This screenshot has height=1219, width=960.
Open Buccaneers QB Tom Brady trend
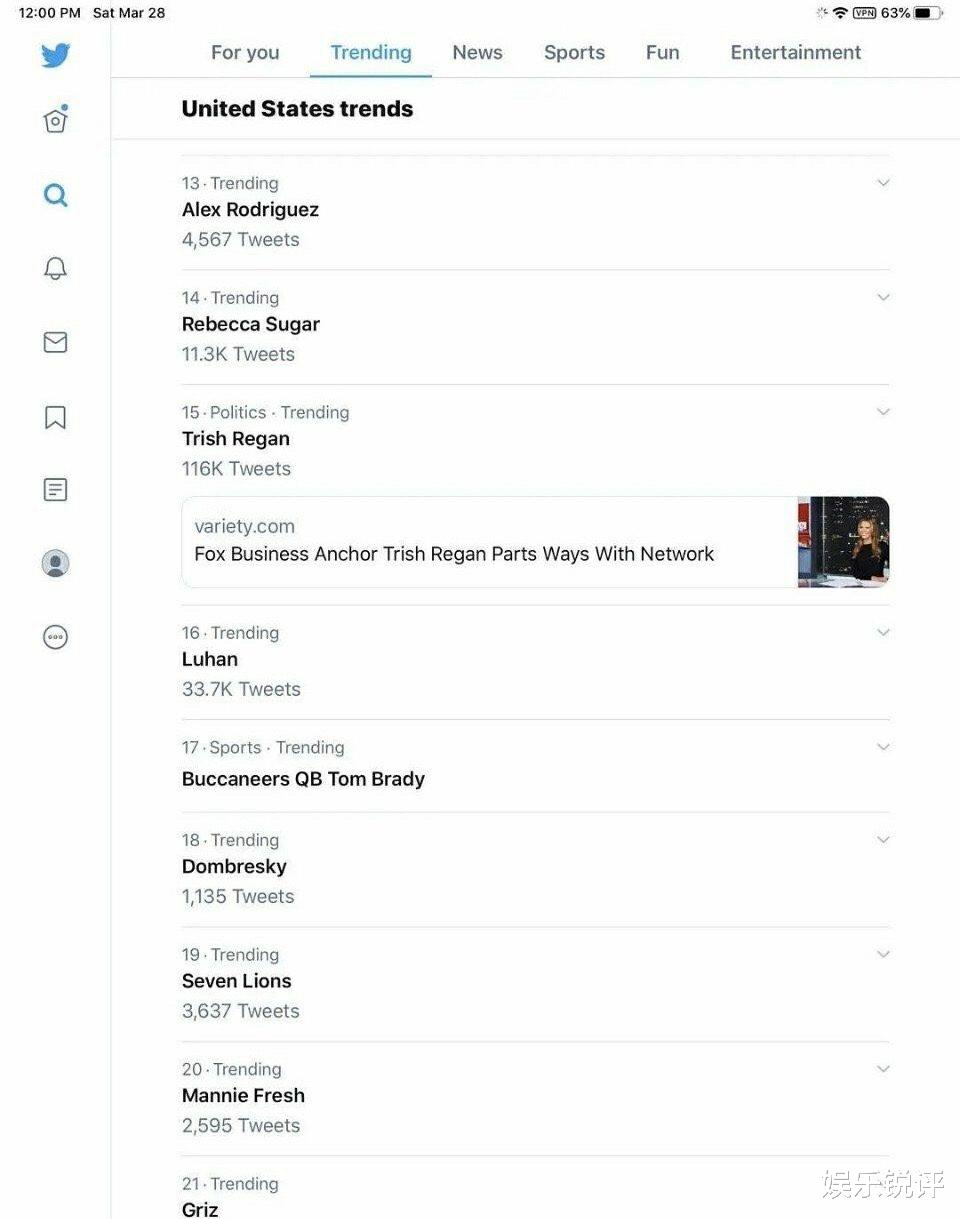pos(303,779)
